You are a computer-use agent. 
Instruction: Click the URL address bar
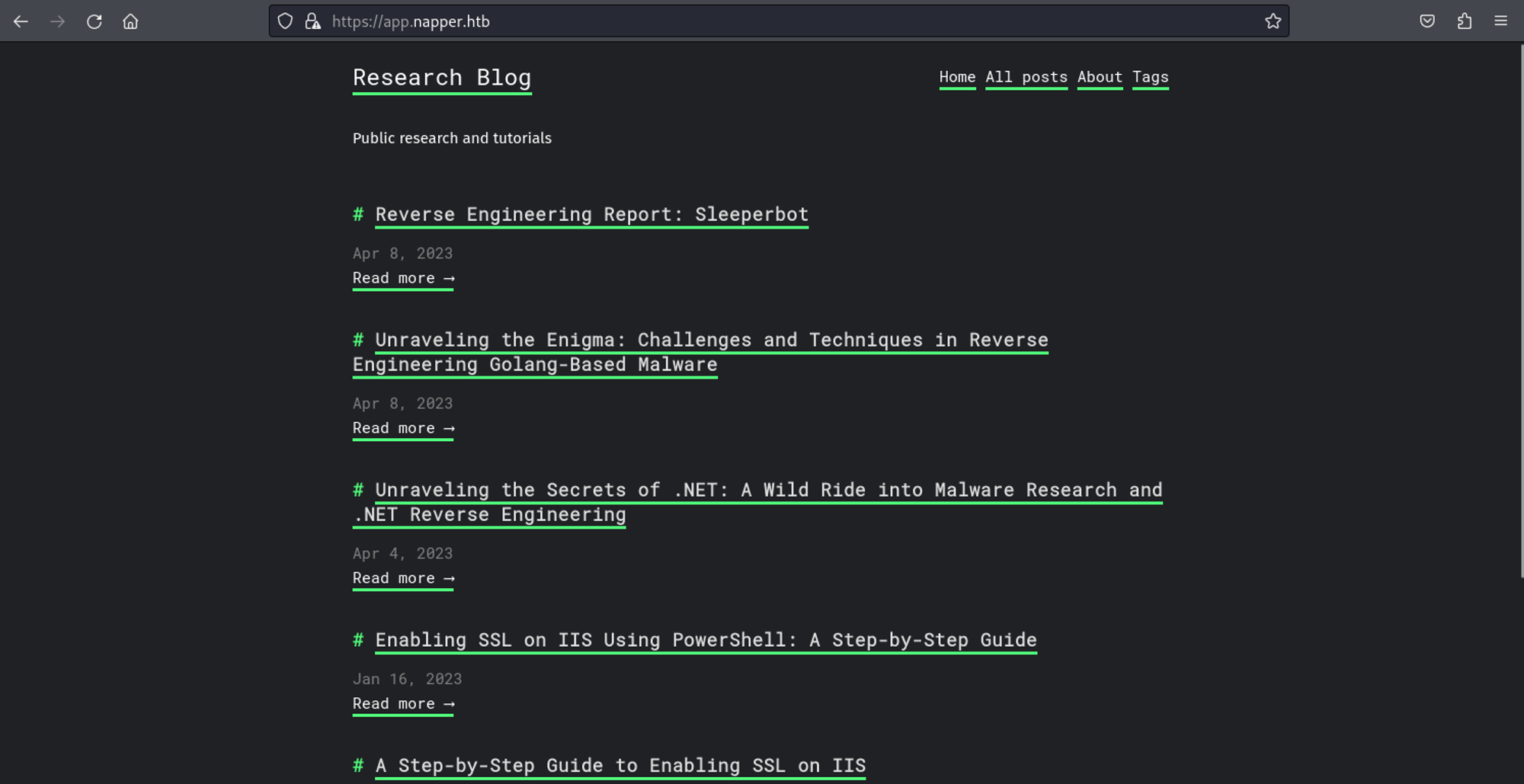(x=762, y=21)
